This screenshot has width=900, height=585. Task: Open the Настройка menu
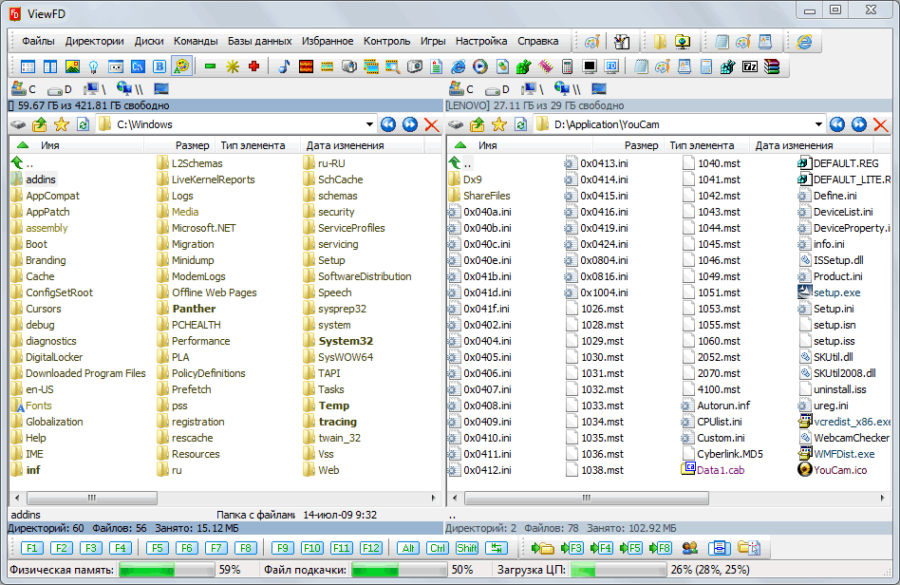481,42
